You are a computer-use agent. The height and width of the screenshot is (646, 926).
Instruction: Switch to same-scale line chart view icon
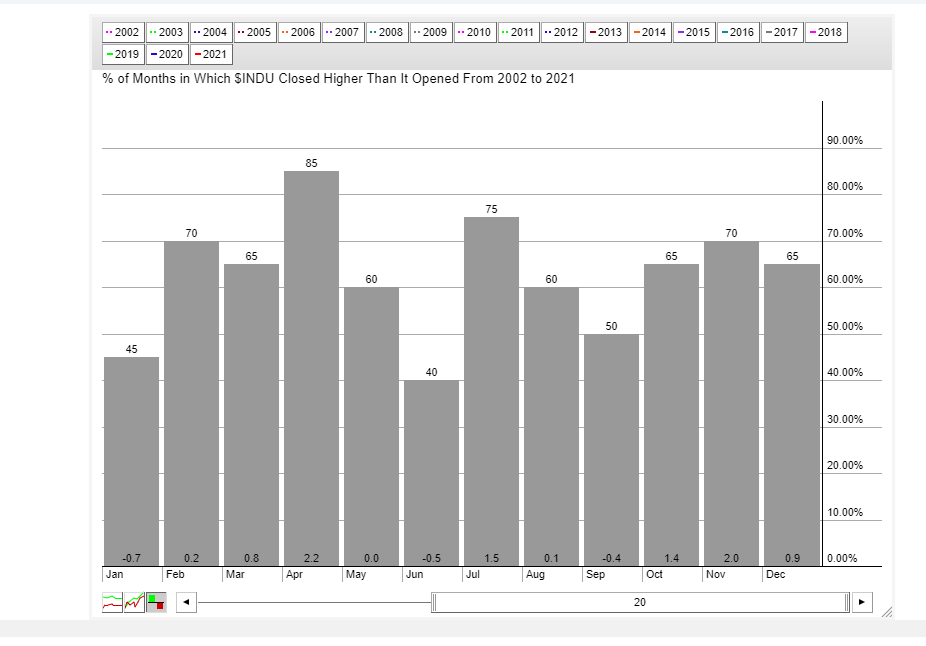click(x=134, y=602)
